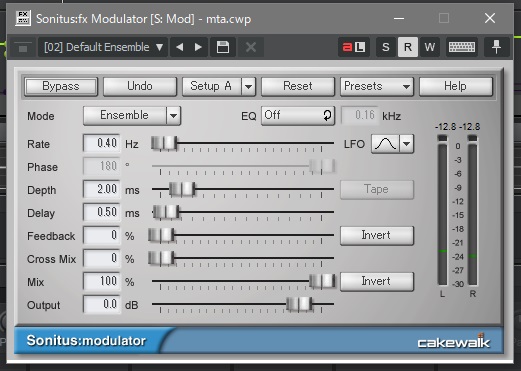
Task: Toggle automation Write W button
Action: tap(430, 47)
